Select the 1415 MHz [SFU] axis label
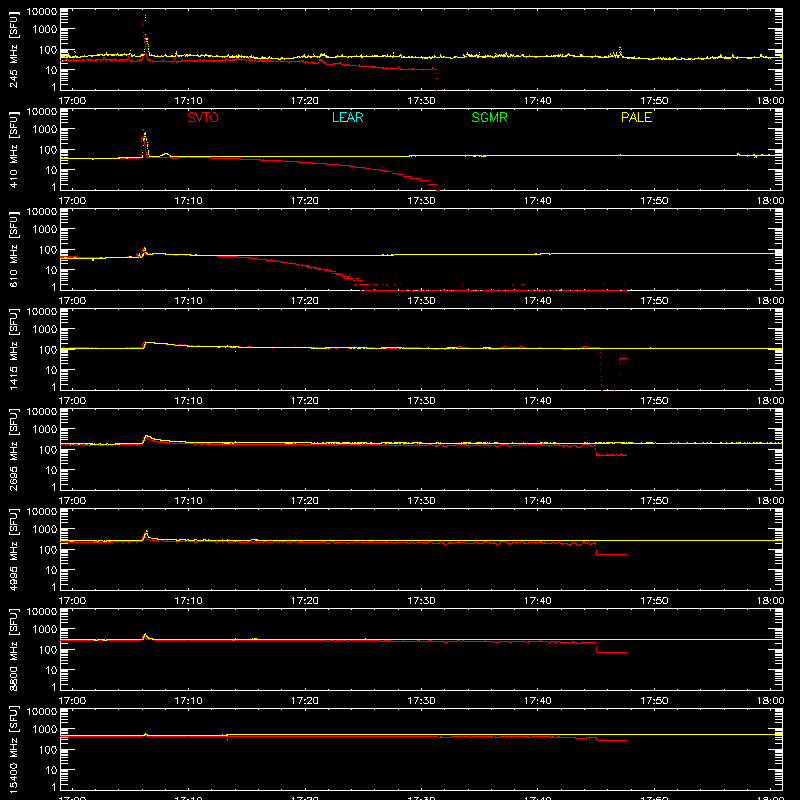800x800 pixels. (14, 349)
